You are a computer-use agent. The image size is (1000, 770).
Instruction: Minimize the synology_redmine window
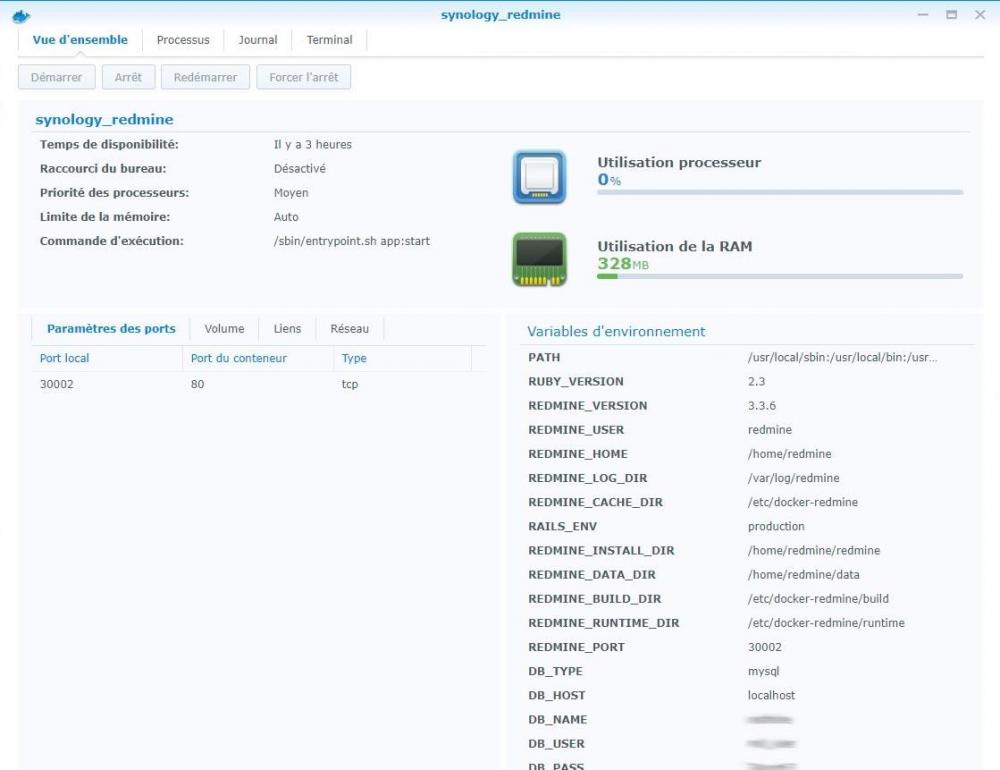pyautogui.click(x=924, y=15)
